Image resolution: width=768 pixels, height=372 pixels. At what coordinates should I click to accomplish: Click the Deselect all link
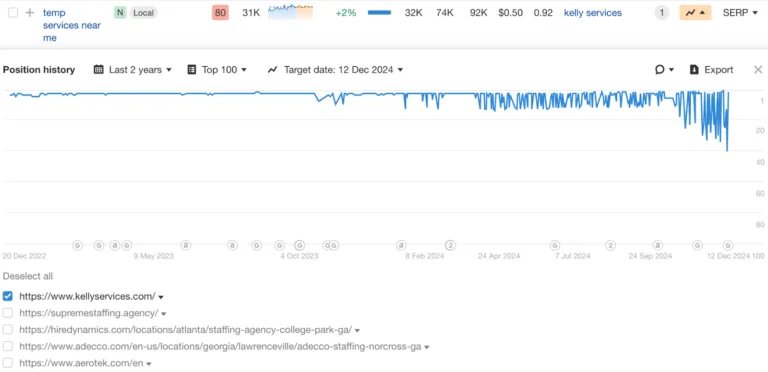28,276
